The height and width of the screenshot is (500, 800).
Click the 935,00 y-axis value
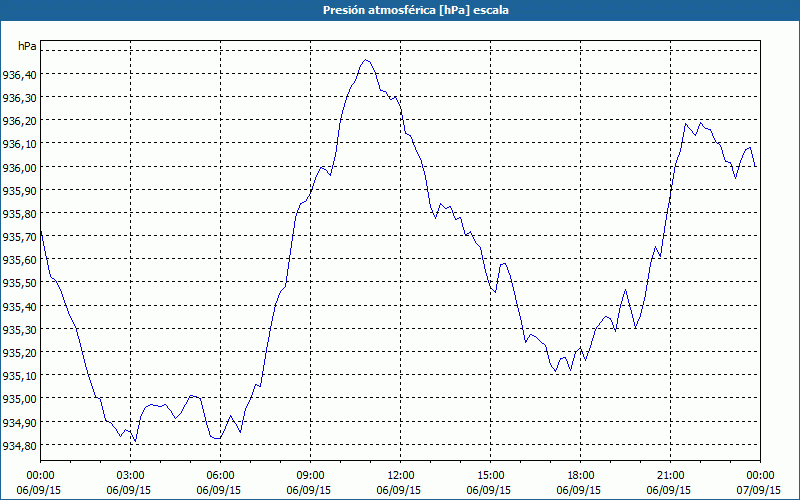pyautogui.click(x=19, y=399)
